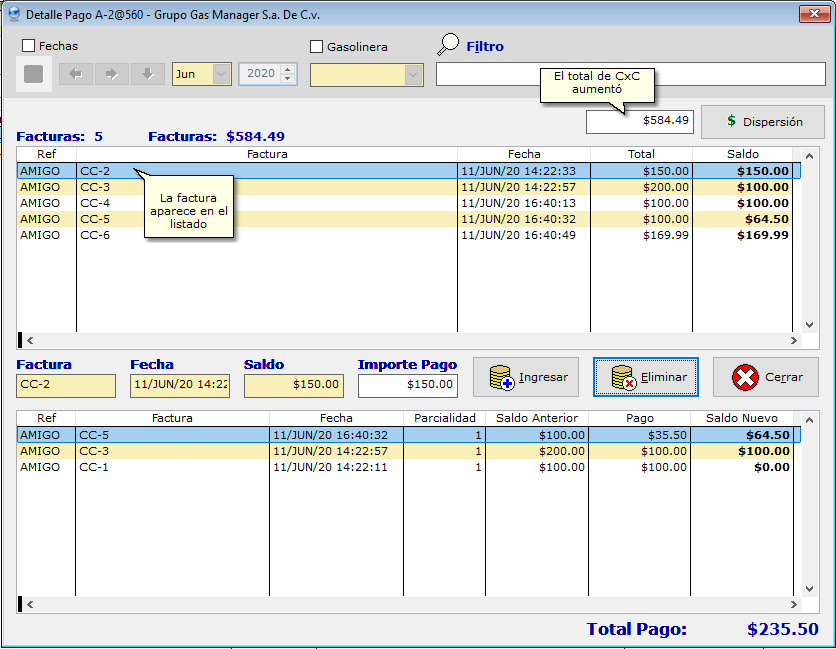Increase the year 2020 spinner
The image size is (836, 649).
289,69
